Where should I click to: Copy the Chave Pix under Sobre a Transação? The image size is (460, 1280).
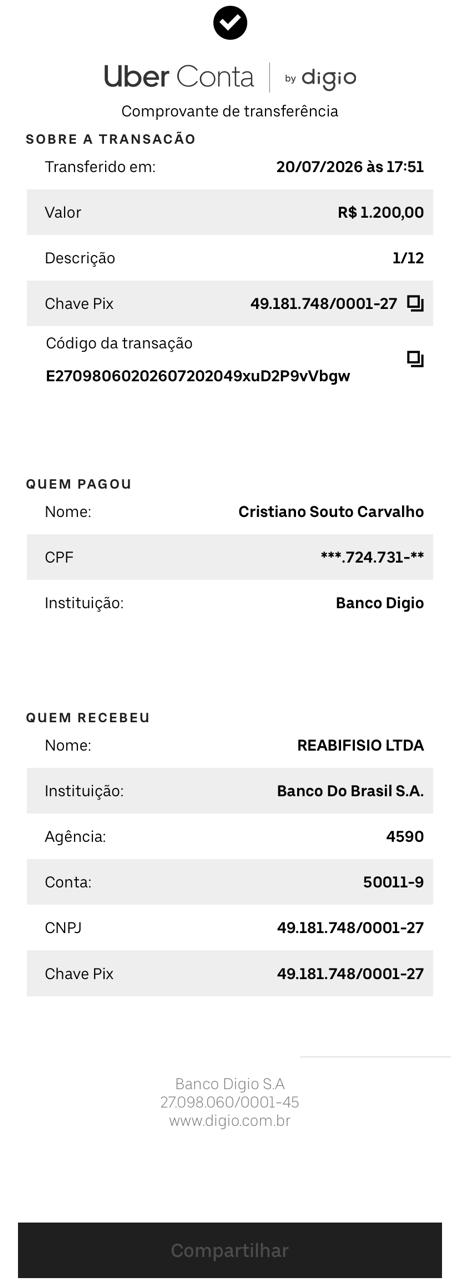pos(415,304)
